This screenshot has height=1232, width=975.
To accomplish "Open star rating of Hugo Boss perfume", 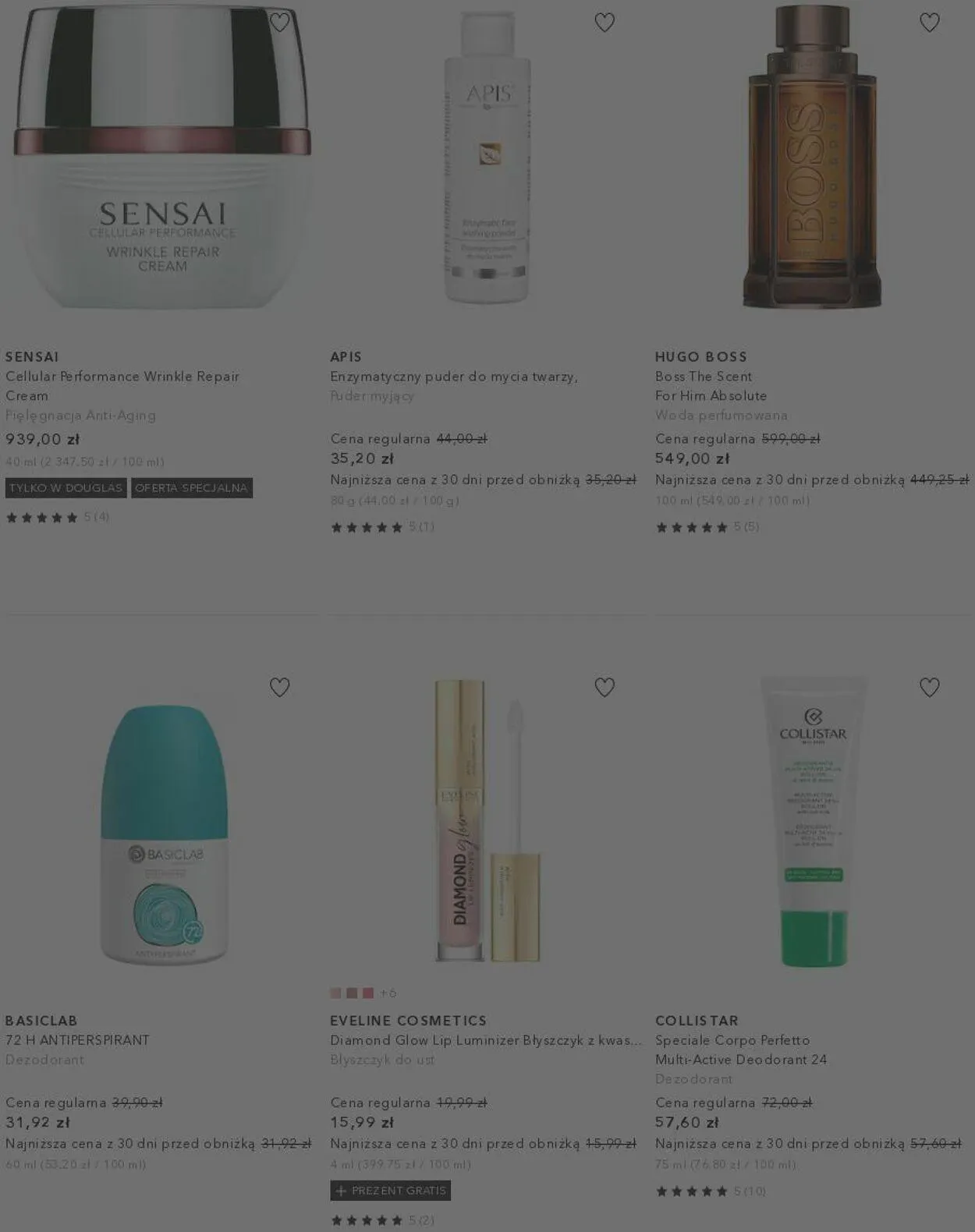I will [707, 527].
